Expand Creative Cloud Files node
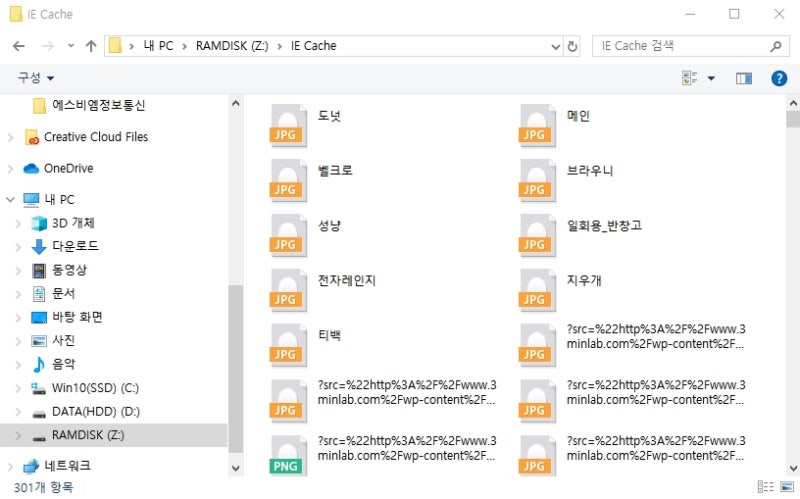 11,137
